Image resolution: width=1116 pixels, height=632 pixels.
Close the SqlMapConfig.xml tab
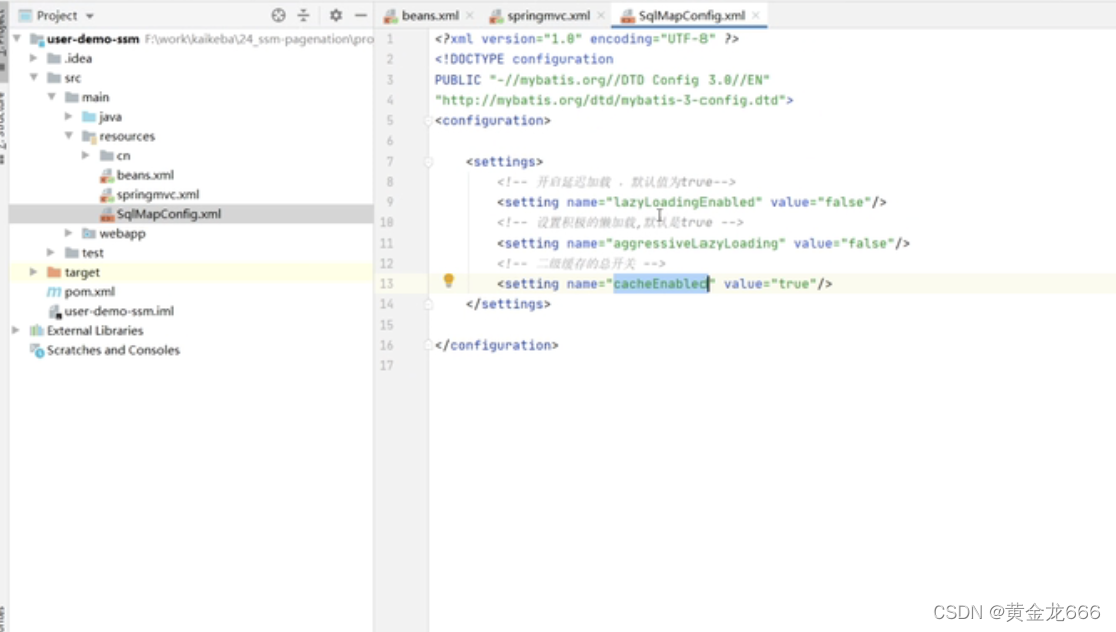pyautogui.click(x=756, y=16)
